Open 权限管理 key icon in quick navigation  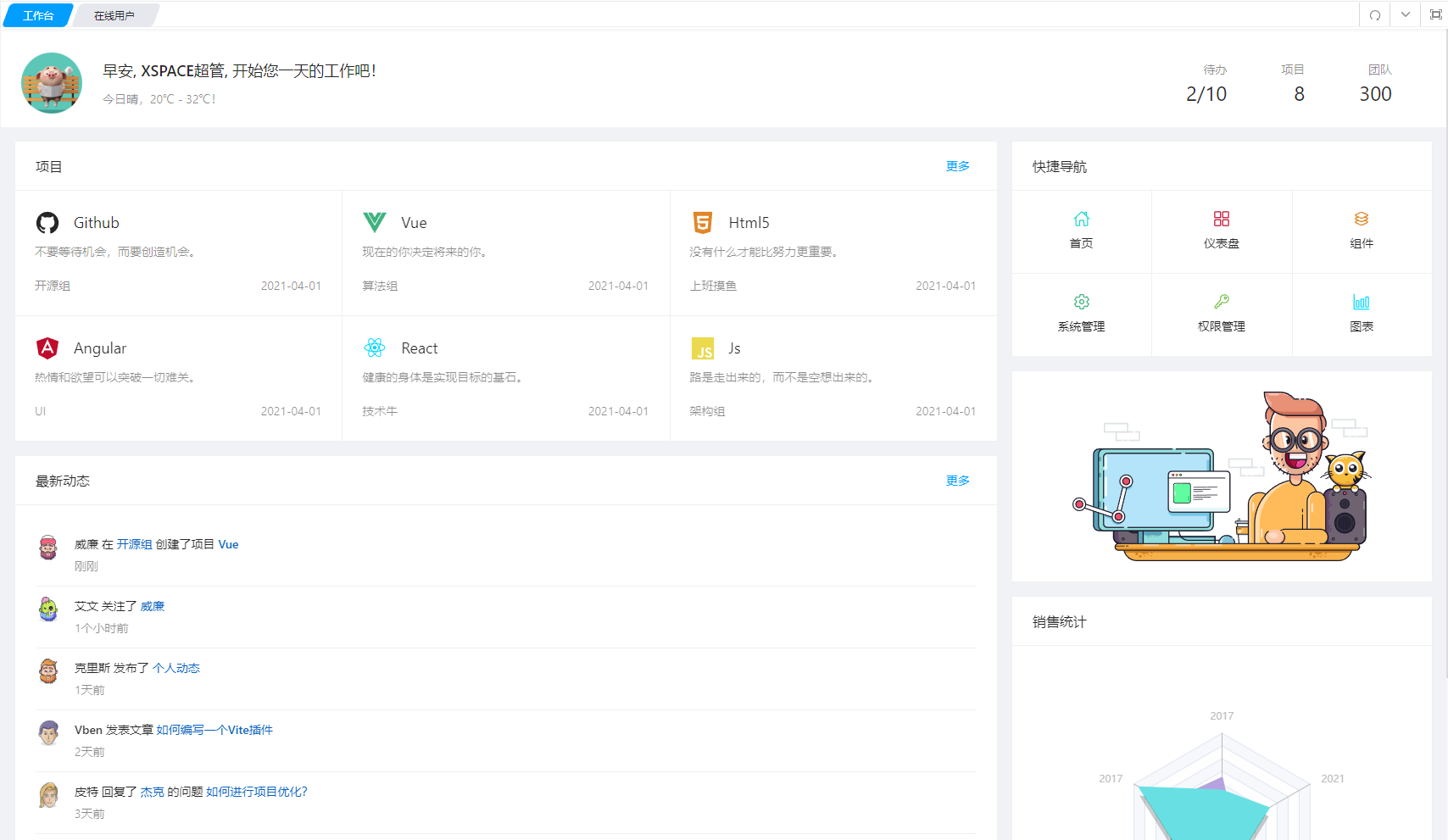point(1222,302)
